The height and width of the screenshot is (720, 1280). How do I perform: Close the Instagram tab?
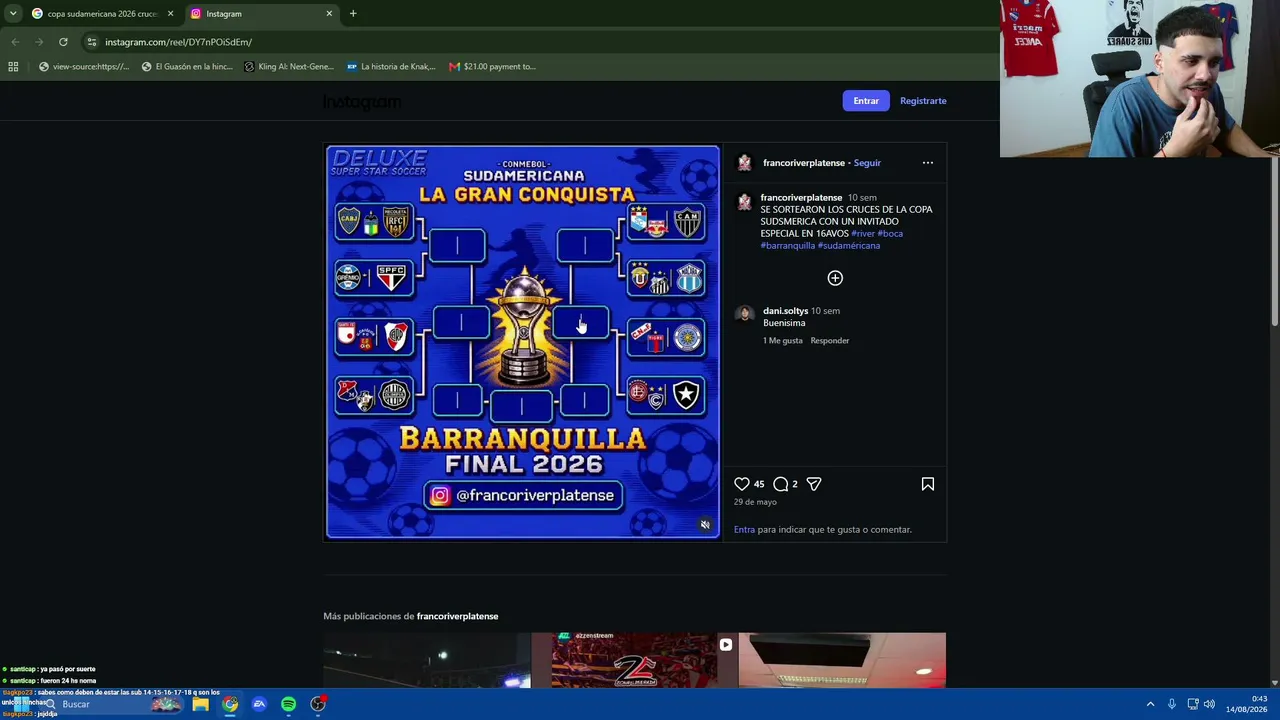(x=329, y=14)
